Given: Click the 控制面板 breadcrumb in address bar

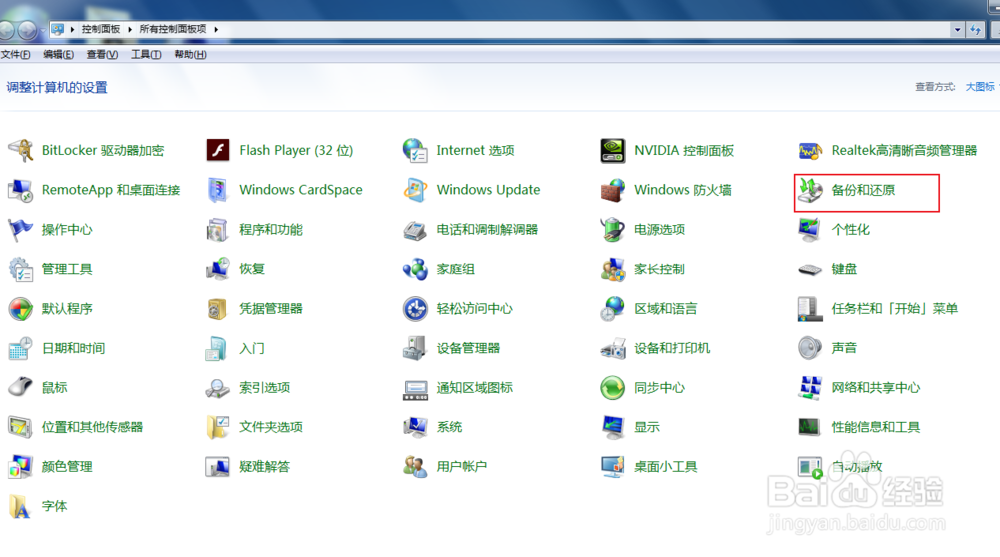Looking at the screenshot, I should 101,29.
